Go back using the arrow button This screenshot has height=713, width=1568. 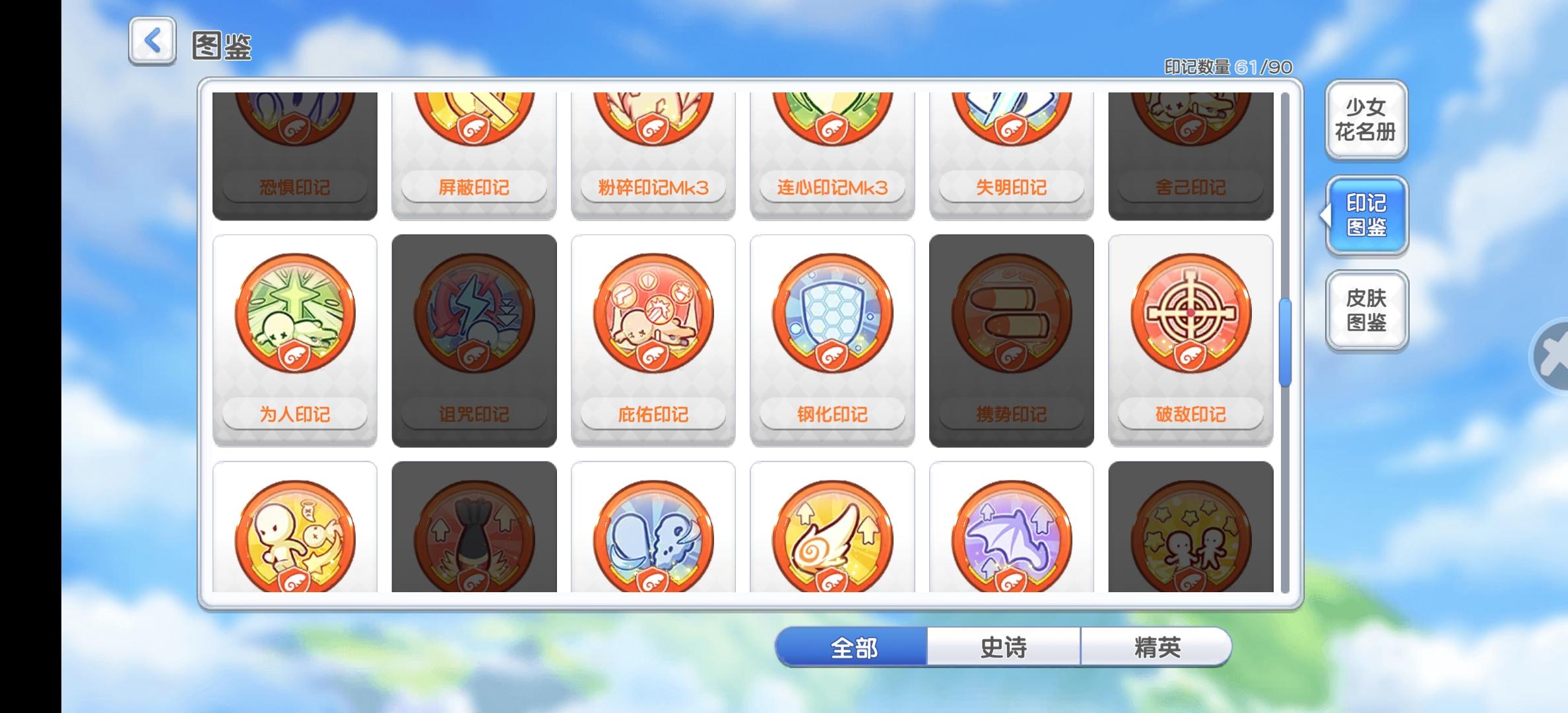[x=152, y=41]
